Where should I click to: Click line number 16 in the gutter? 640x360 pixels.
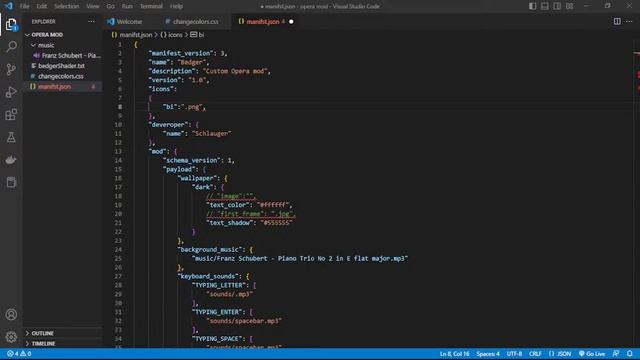pyautogui.click(x=118, y=178)
